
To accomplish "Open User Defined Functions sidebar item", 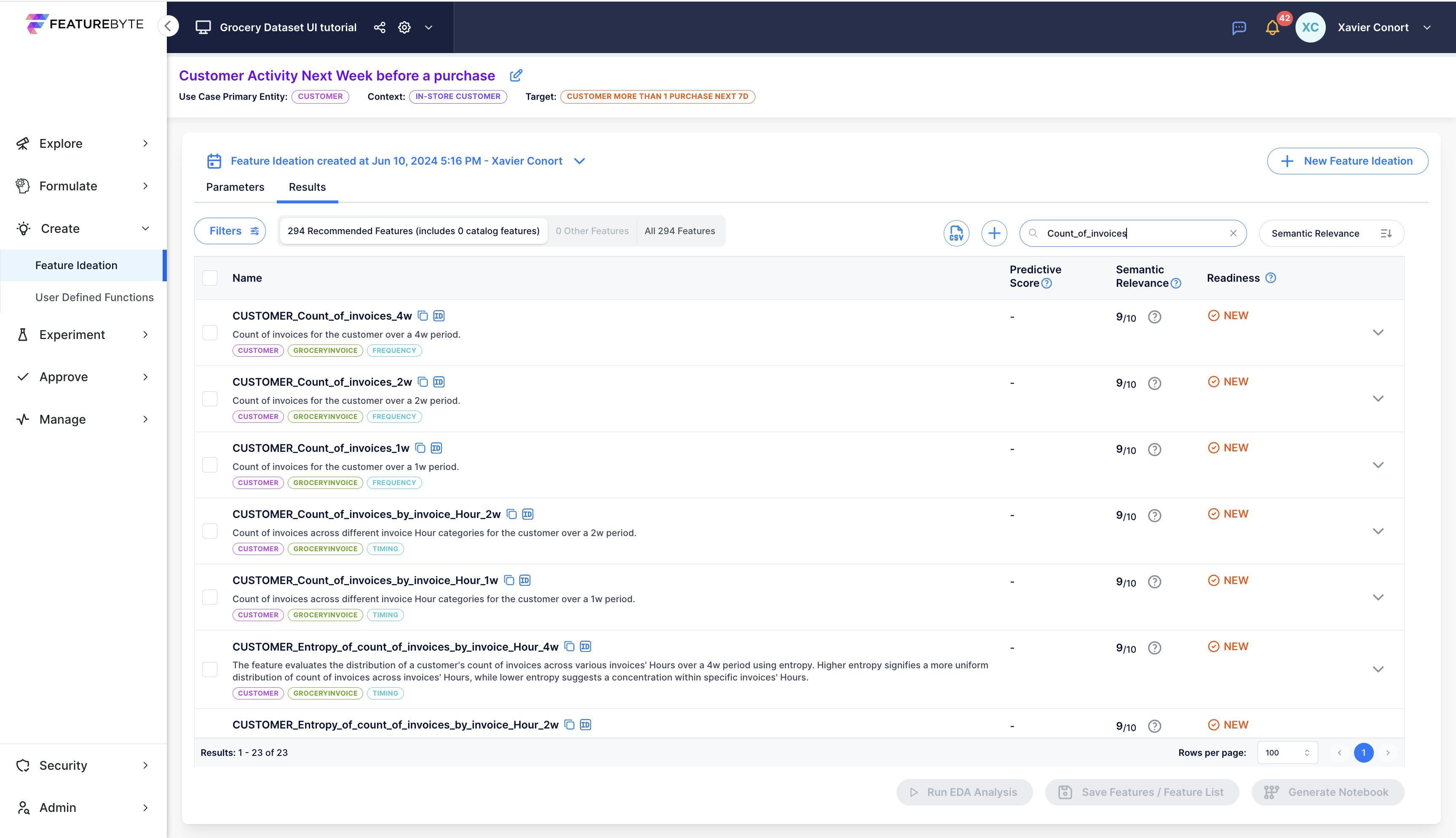I will 94,297.
